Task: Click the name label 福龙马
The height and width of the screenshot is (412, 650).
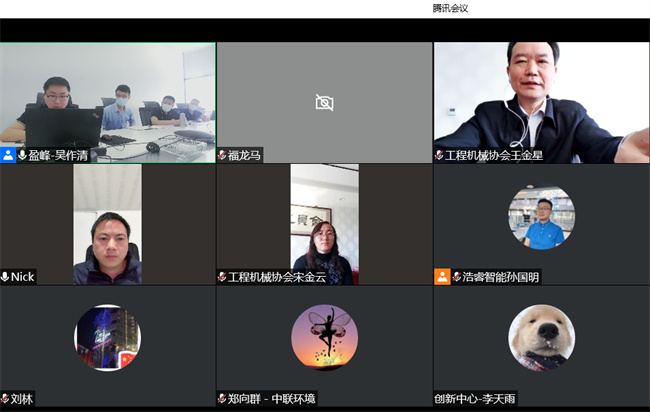Action: (x=244, y=155)
